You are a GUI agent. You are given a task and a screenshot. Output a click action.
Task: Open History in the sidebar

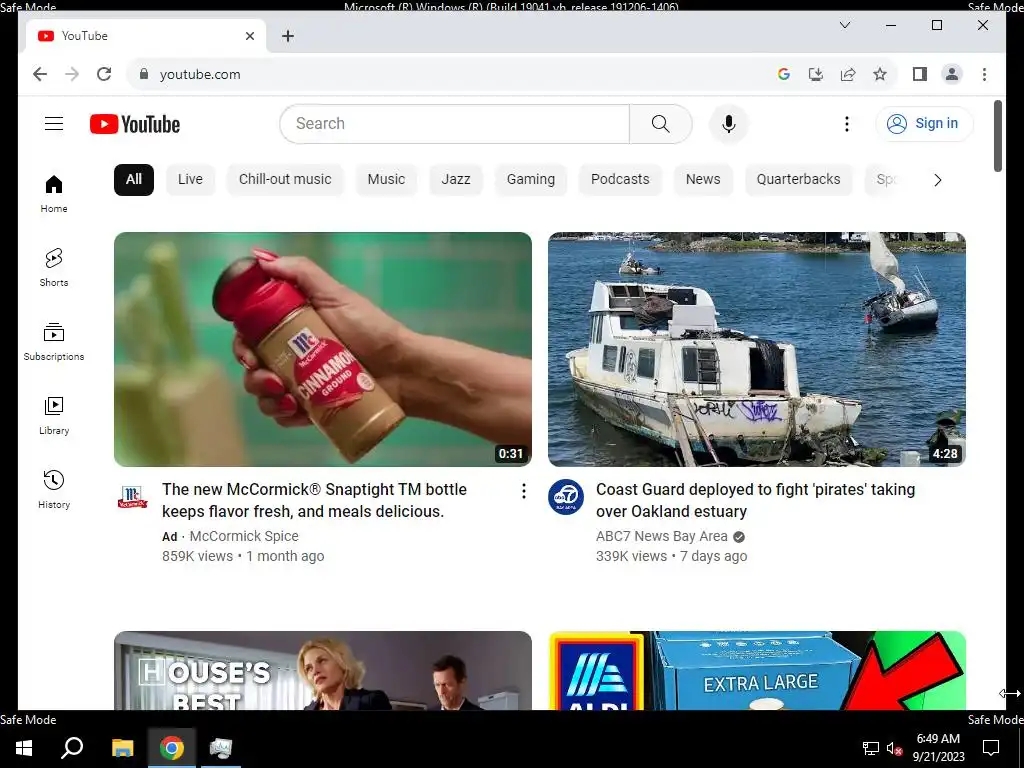coord(54,490)
